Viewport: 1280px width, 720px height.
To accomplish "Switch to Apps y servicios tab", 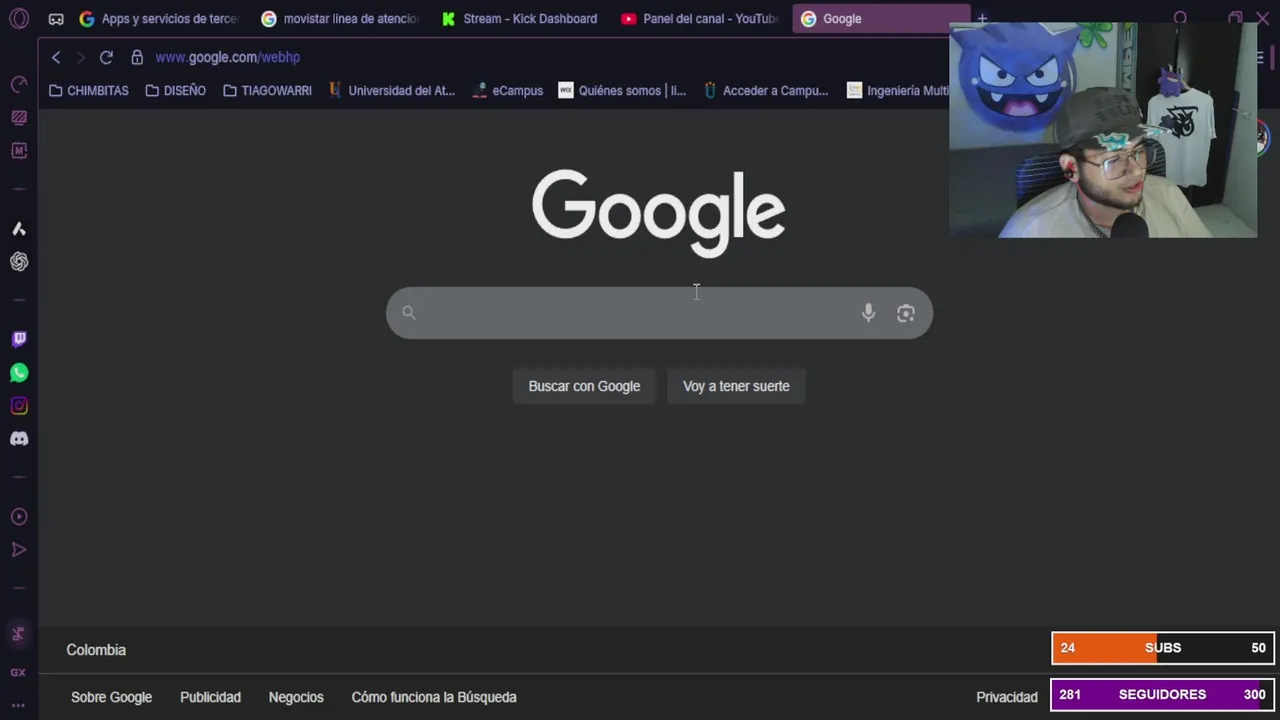I will [160, 18].
